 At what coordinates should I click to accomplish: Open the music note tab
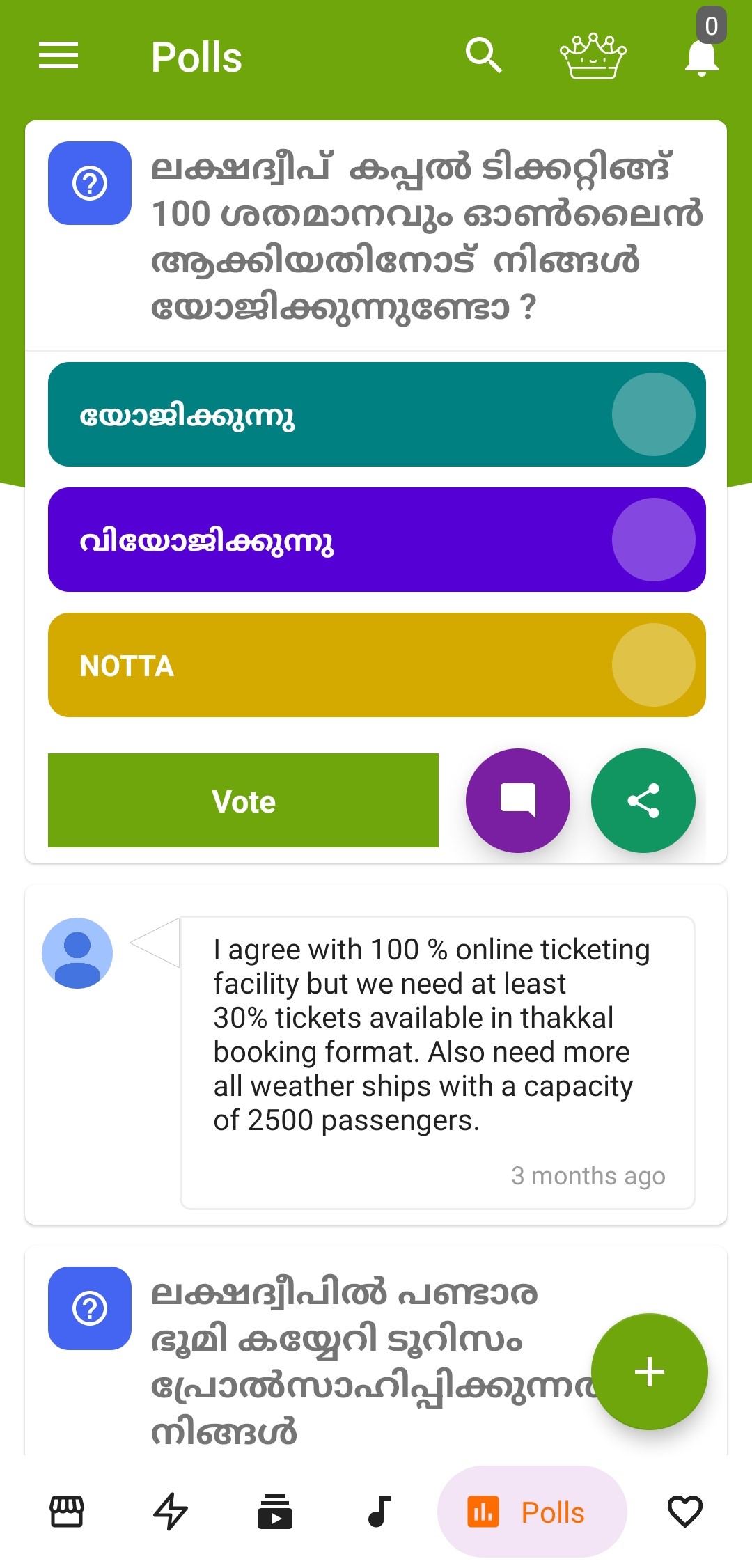tap(379, 1512)
